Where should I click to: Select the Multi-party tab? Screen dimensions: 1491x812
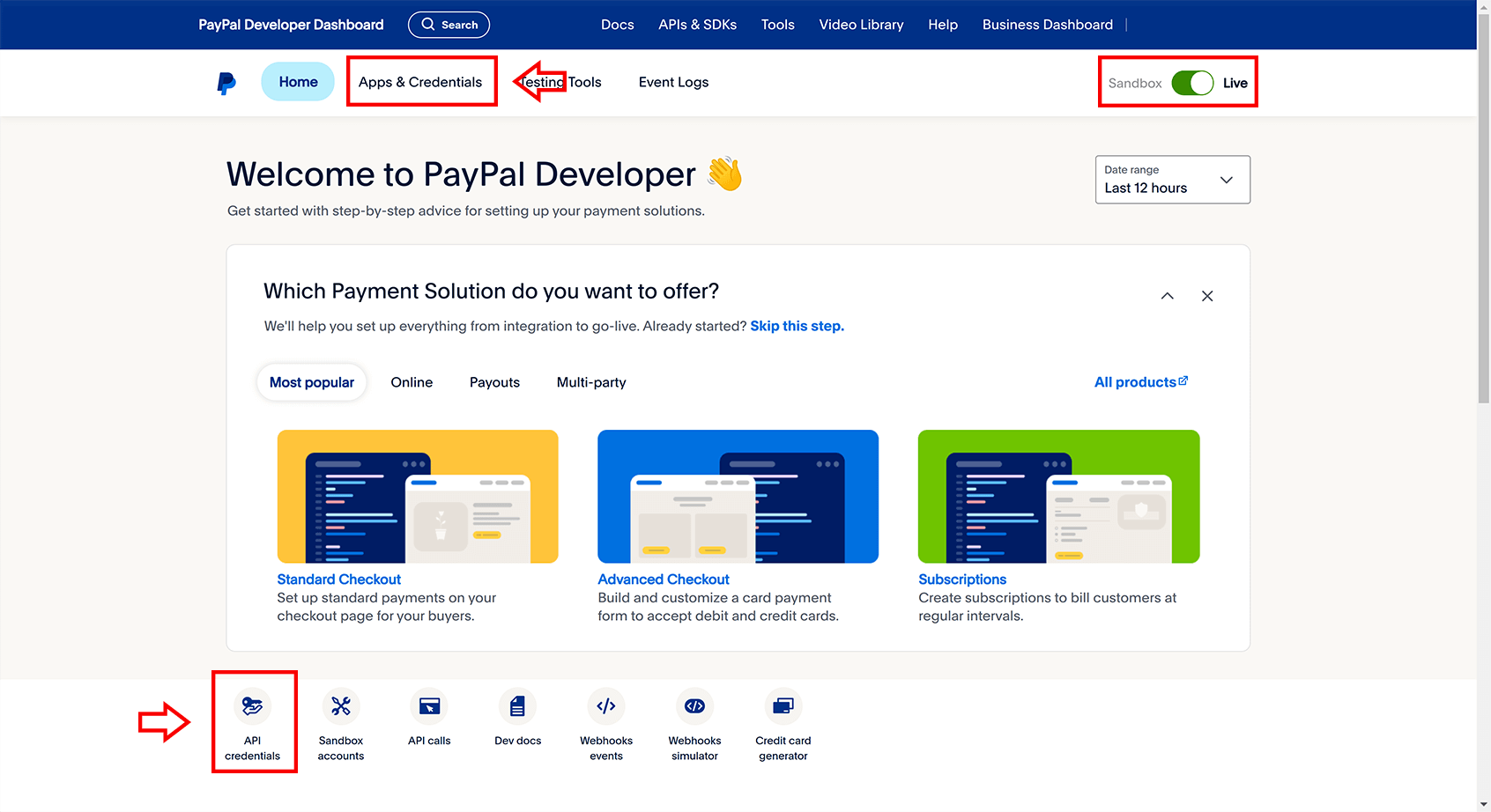pos(591,382)
